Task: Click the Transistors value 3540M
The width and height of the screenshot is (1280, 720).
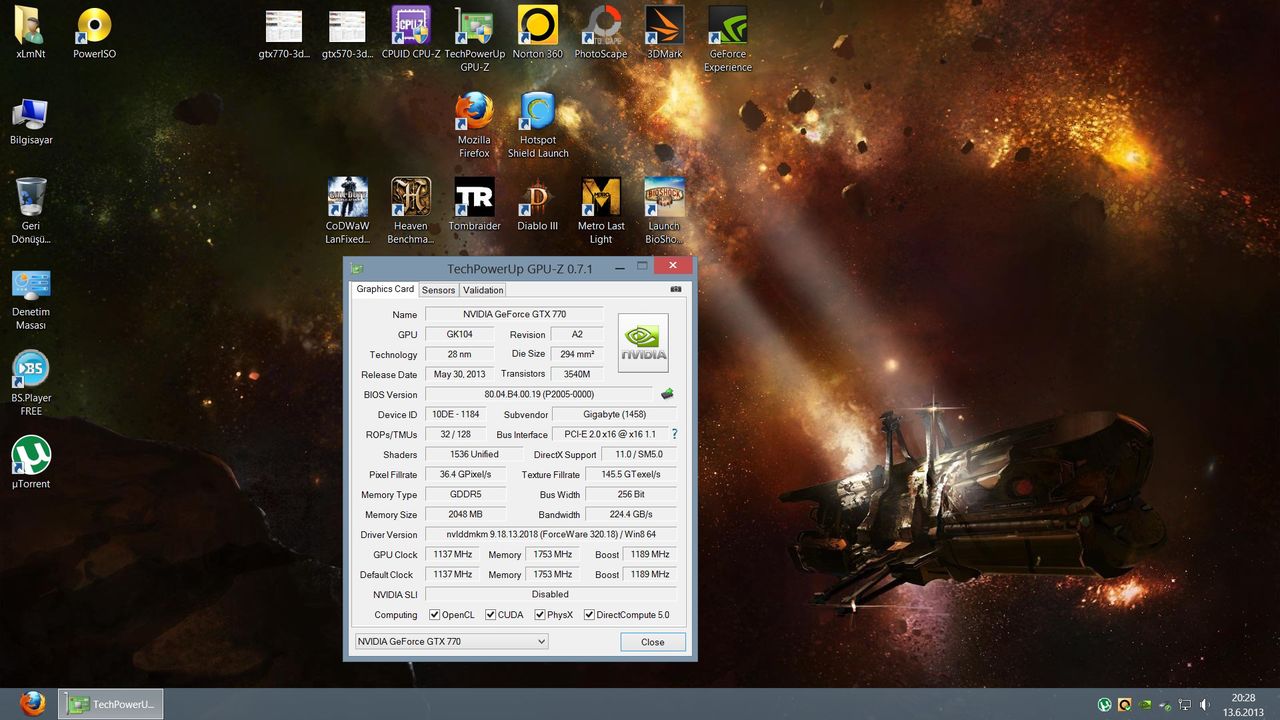Action: pyautogui.click(x=577, y=374)
